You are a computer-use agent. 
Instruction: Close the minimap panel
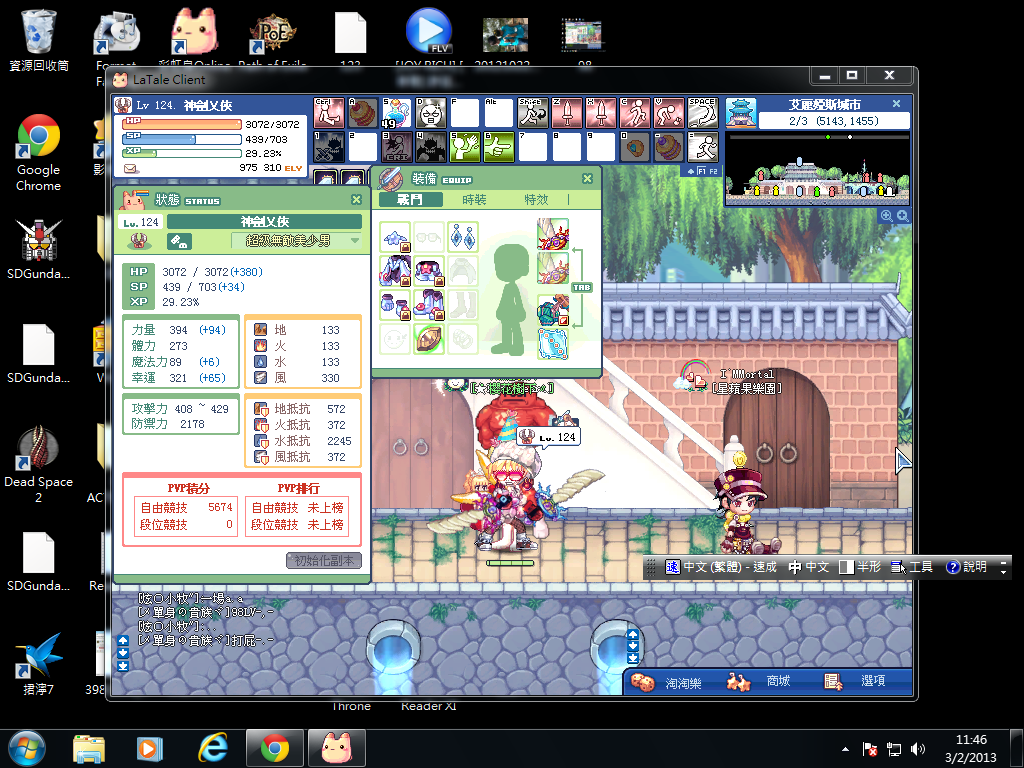(x=897, y=104)
